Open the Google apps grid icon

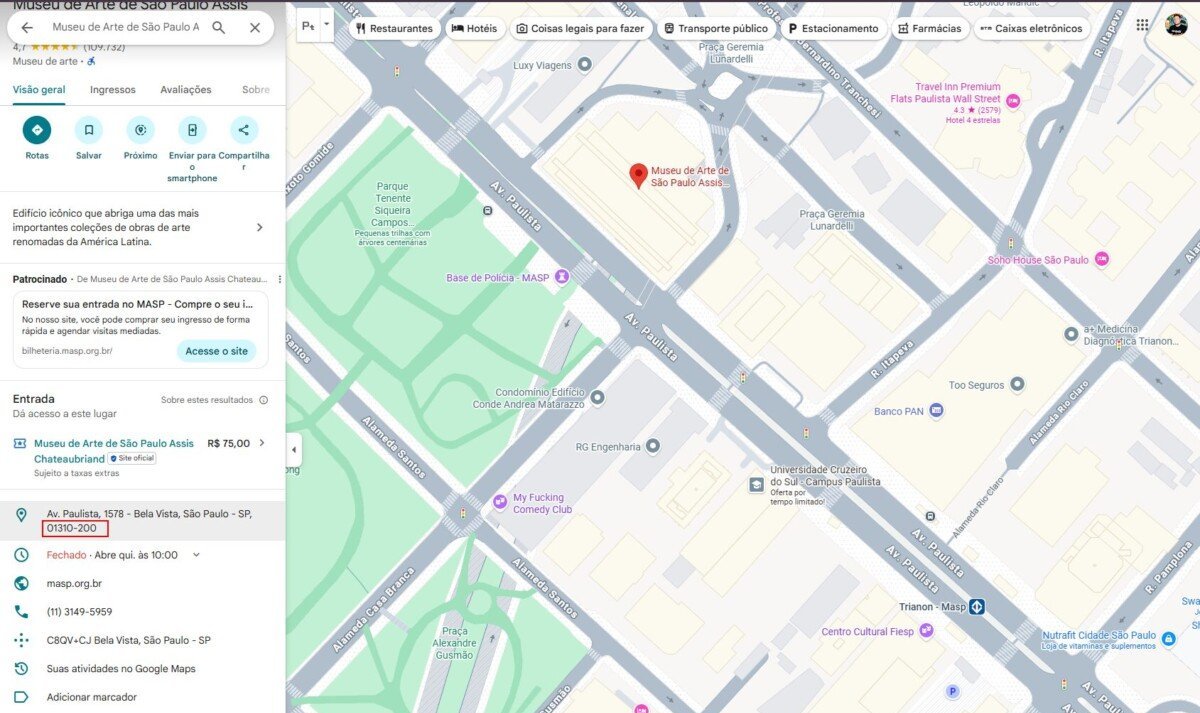pos(1142,26)
